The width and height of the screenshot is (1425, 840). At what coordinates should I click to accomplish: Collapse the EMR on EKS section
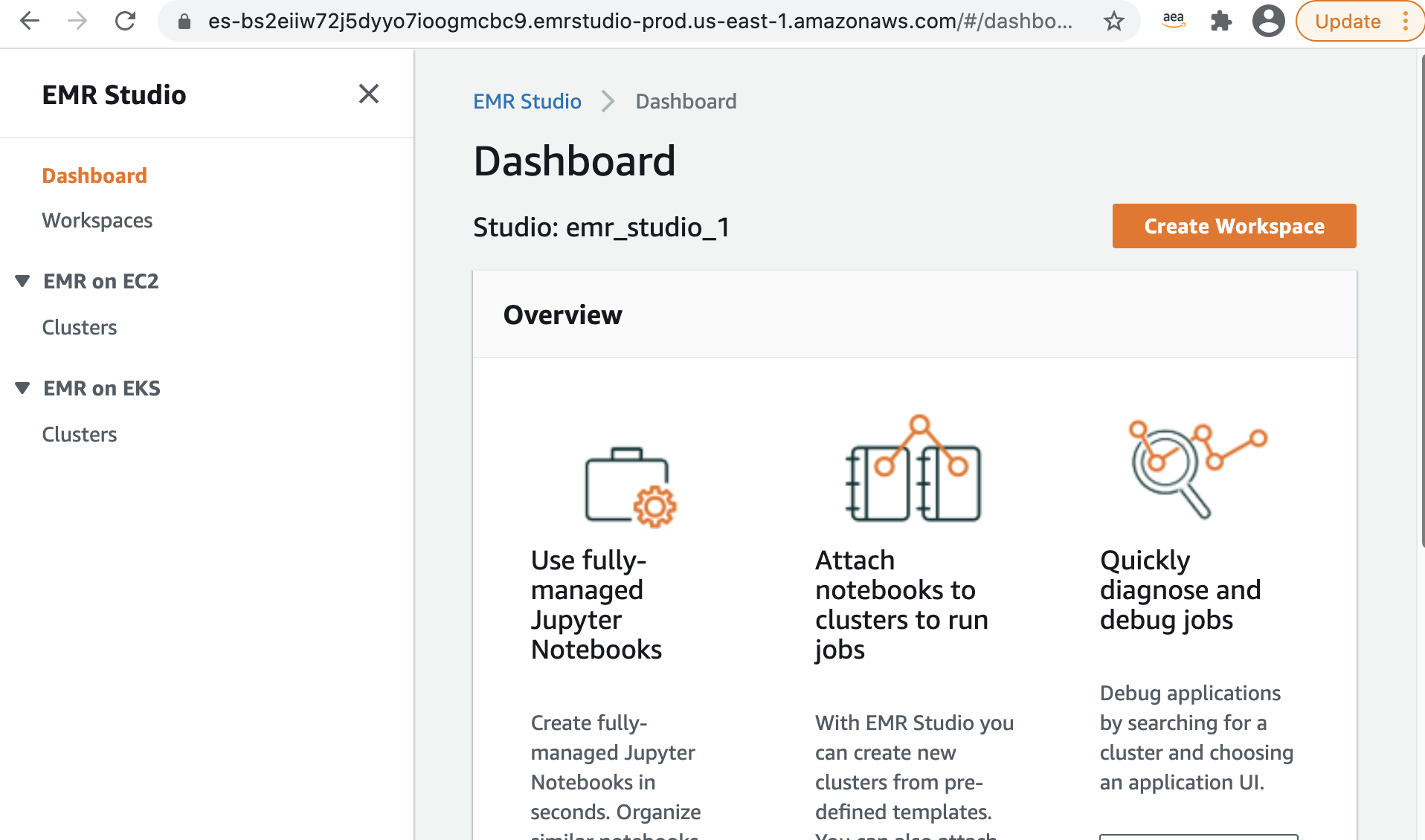click(x=22, y=388)
